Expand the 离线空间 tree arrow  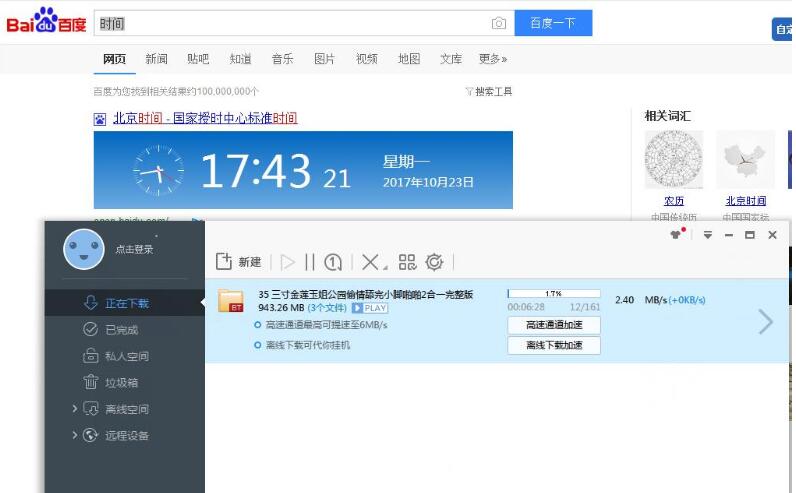pos(75,408)
